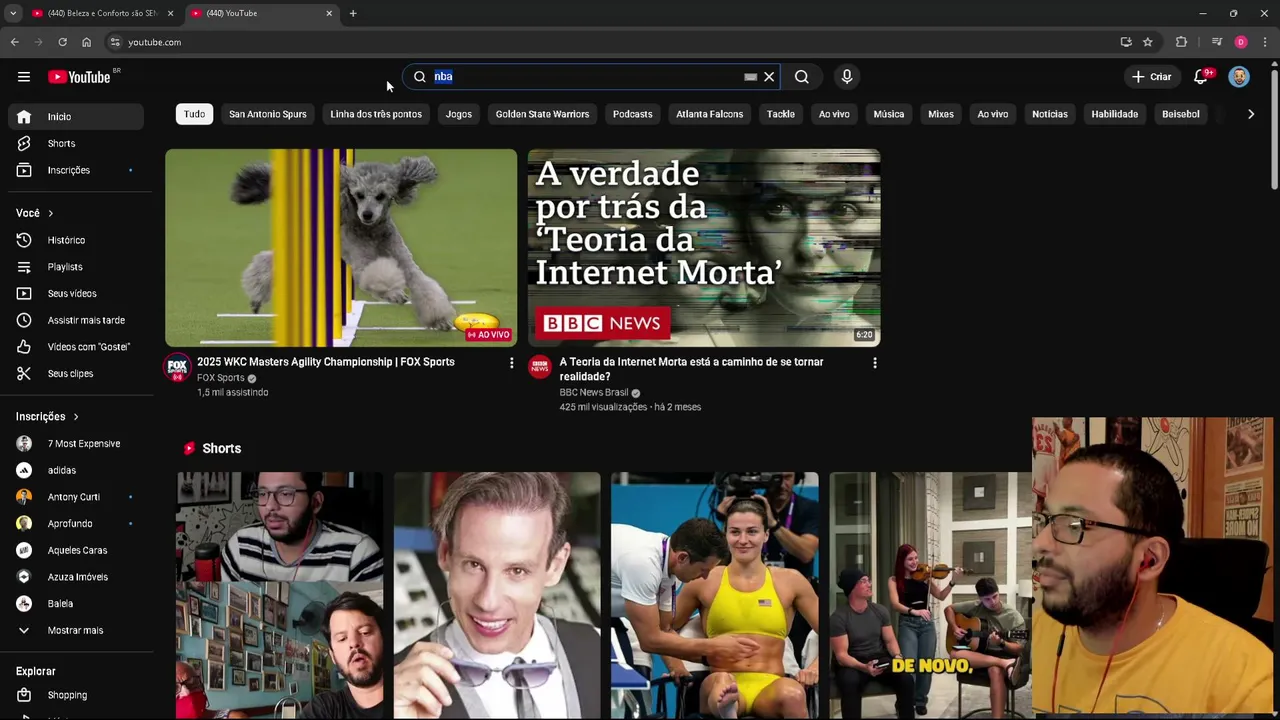Select the Linha dos três pontos chip
Image resolution: width=1280 pixels, height=720 pixels.
[x=376, y=114]
